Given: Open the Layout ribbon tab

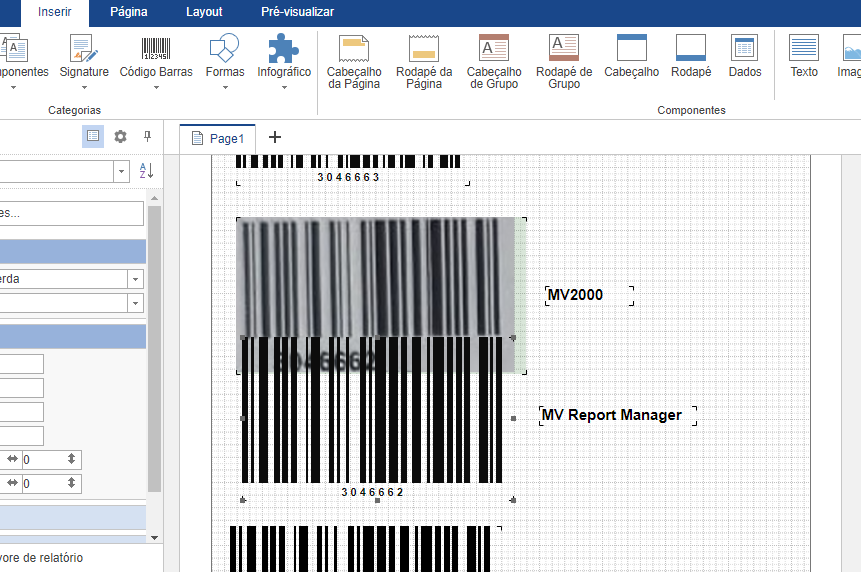Looking at the screenshot, I should 204,12.
